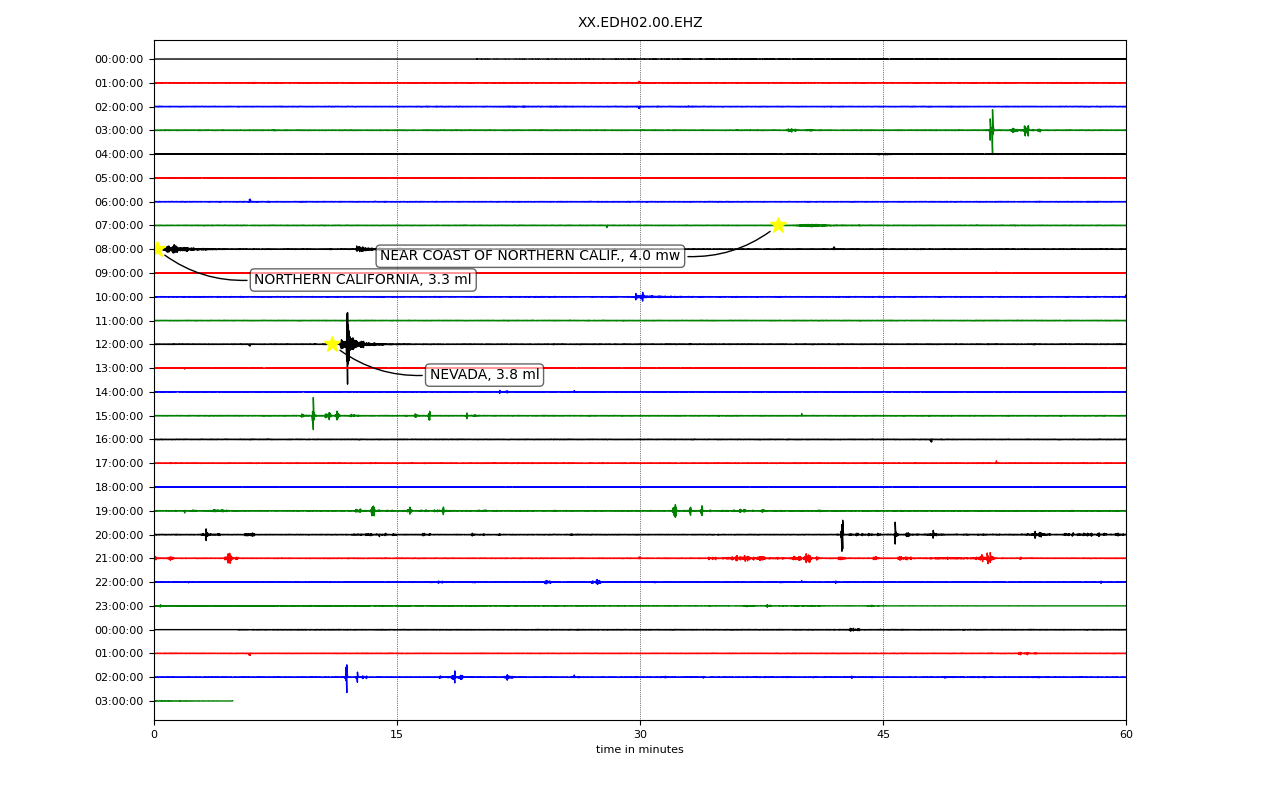This screenshot has height=800, width=1280.
Task: Click the yellow star near the Nevada event on the 12:00:00 trace
Action: coord(332,344)
